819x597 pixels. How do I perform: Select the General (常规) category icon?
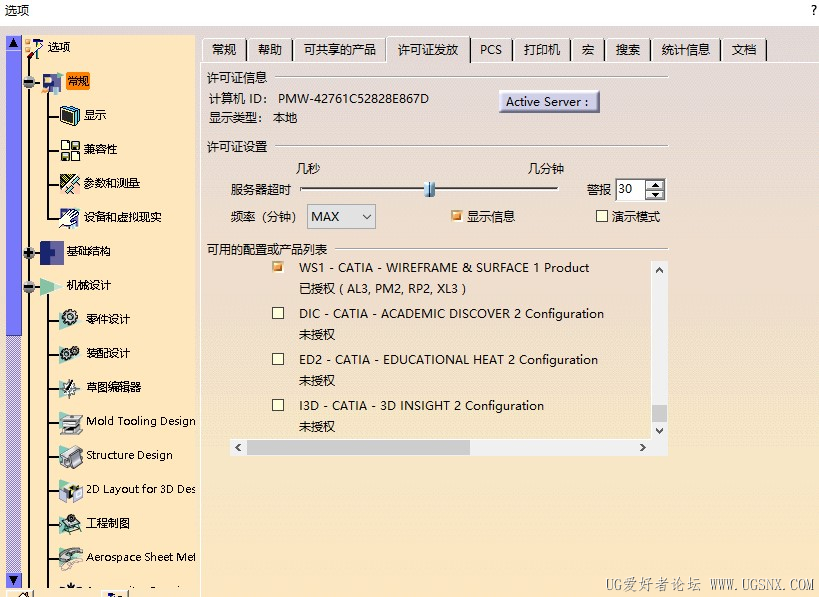(52, 82)
